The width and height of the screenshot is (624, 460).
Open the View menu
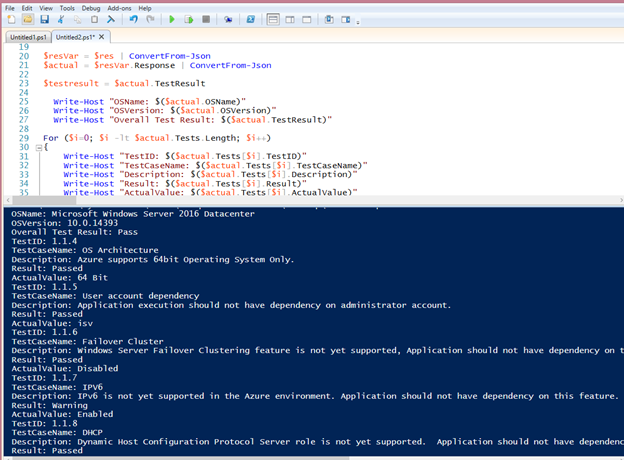click(x=46, y=8)
